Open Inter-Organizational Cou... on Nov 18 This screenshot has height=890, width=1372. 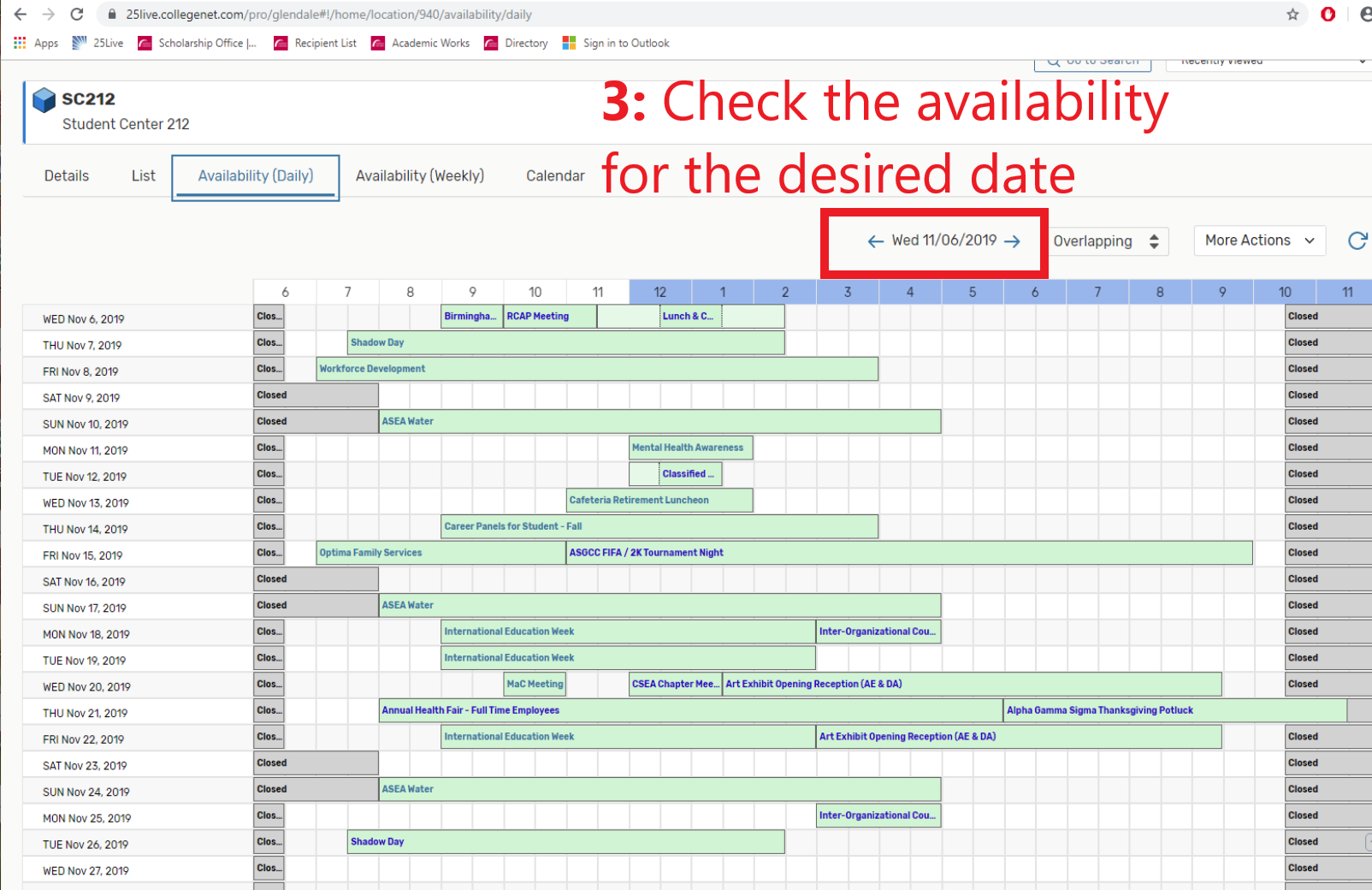coord(878,632)
